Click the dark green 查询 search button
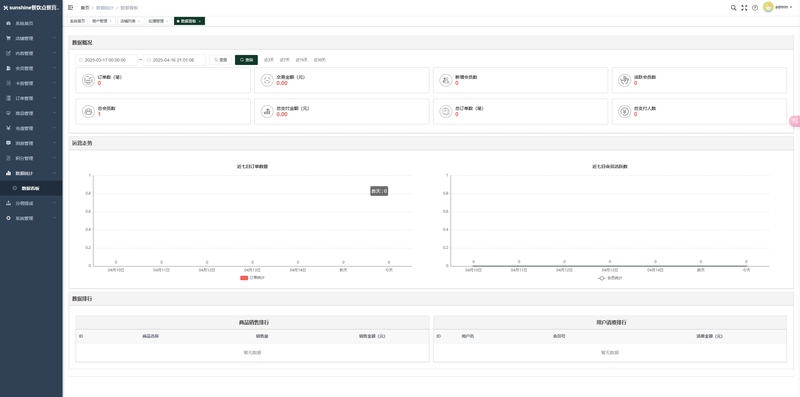This screenshot has height=397, width=800. coord(246,60)
